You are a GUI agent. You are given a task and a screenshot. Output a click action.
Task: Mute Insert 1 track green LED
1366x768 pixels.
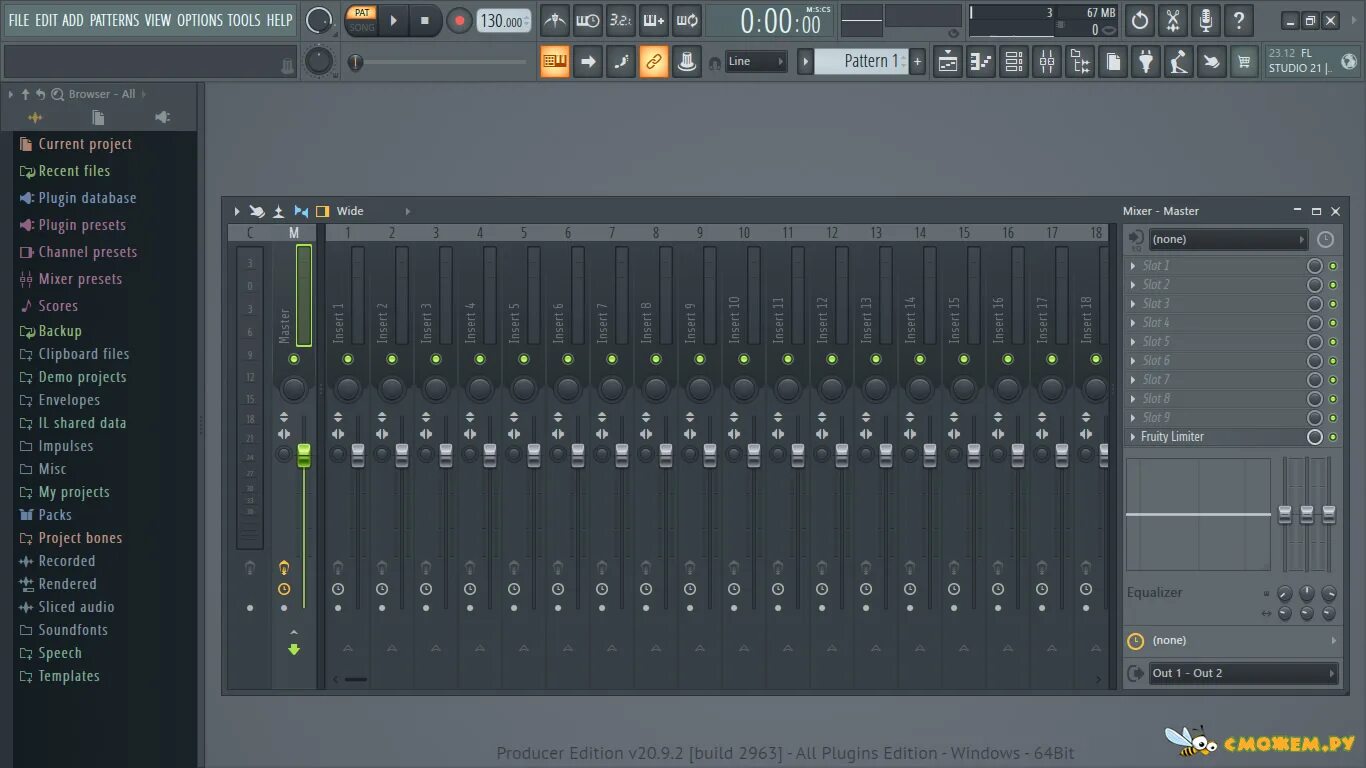(348, 359)
